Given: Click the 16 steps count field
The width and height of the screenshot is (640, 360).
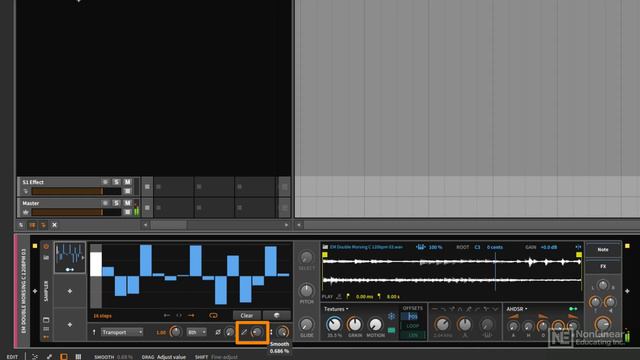Looking at the screenshot, I should (102, 316).
